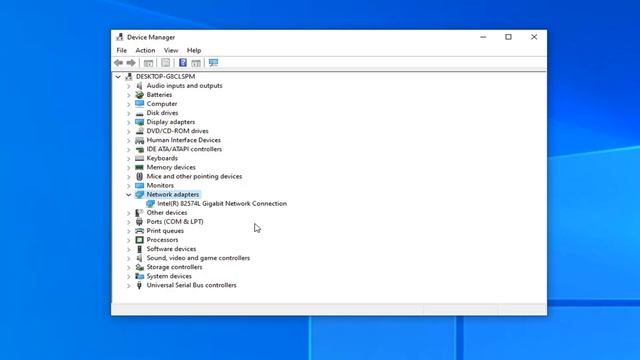
Task: Click the Monitors category icon
Action: pyautogui.click(x=139, y=185)
